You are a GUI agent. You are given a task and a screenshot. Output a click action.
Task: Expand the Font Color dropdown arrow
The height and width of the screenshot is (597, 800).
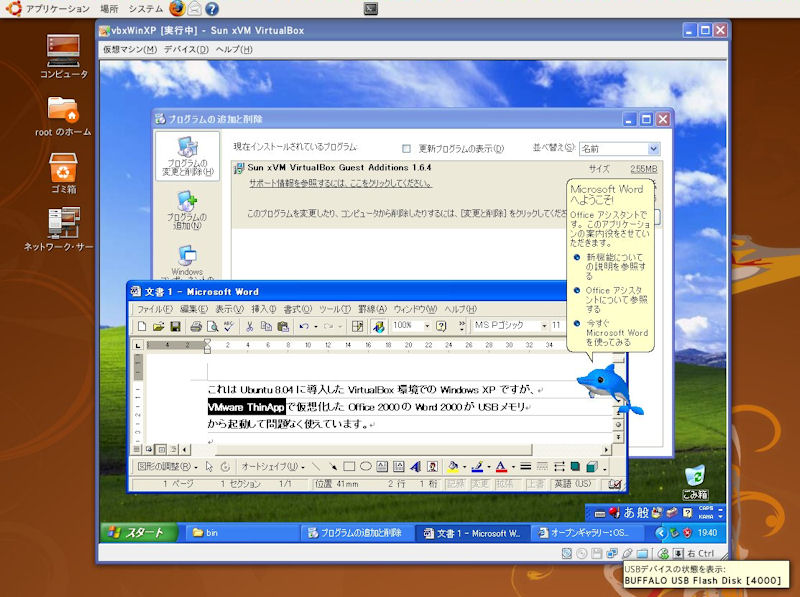coord(513,466)
